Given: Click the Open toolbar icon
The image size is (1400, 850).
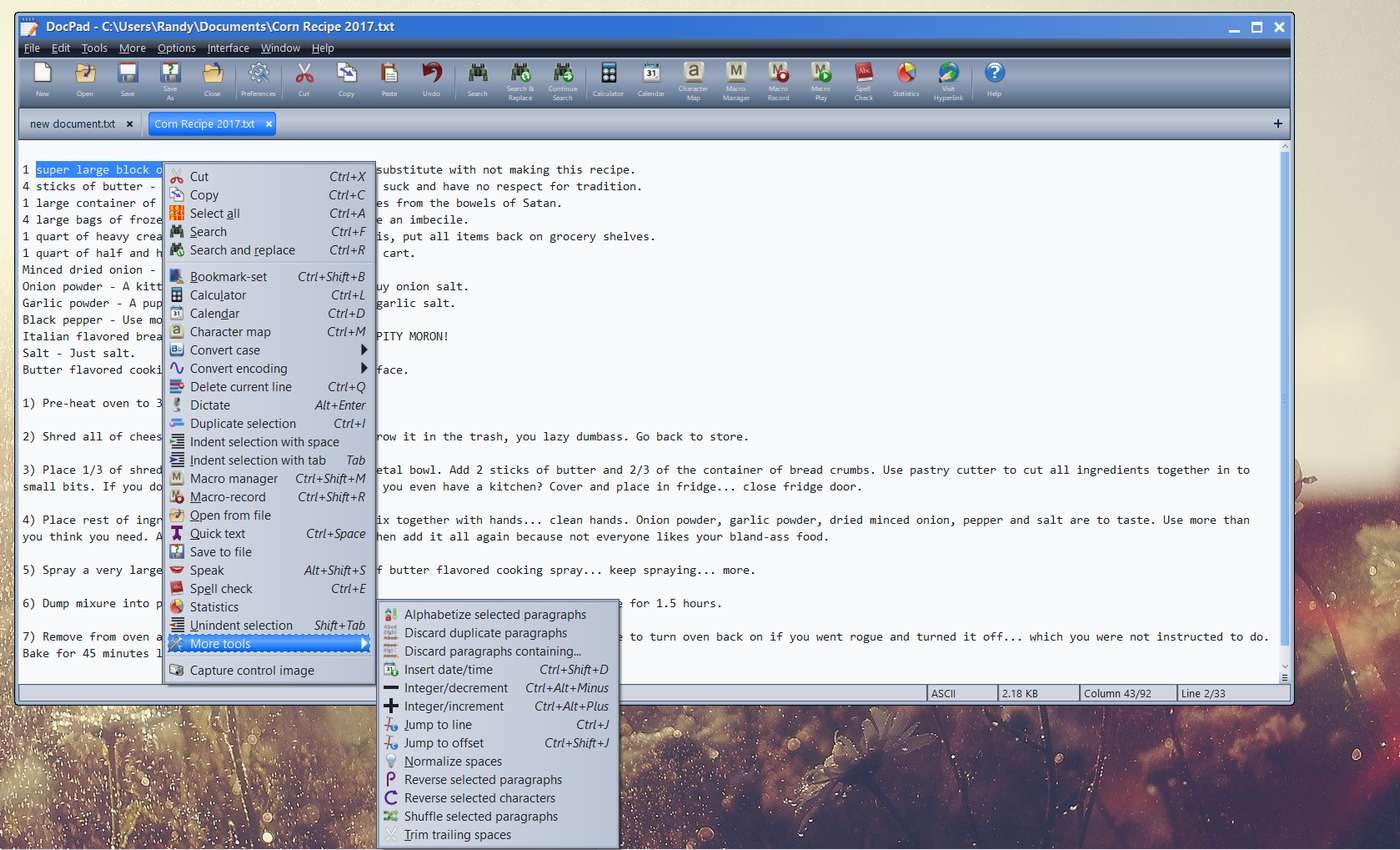Looking at the screenshot, I should tap(85, 79).
